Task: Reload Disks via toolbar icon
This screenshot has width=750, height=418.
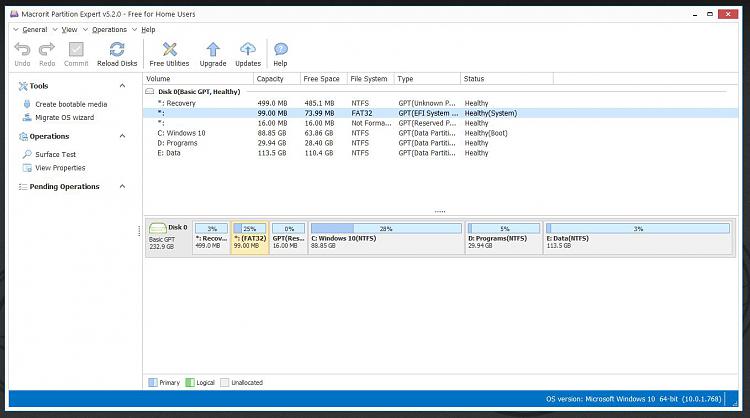Action: [x=117, y=49]
